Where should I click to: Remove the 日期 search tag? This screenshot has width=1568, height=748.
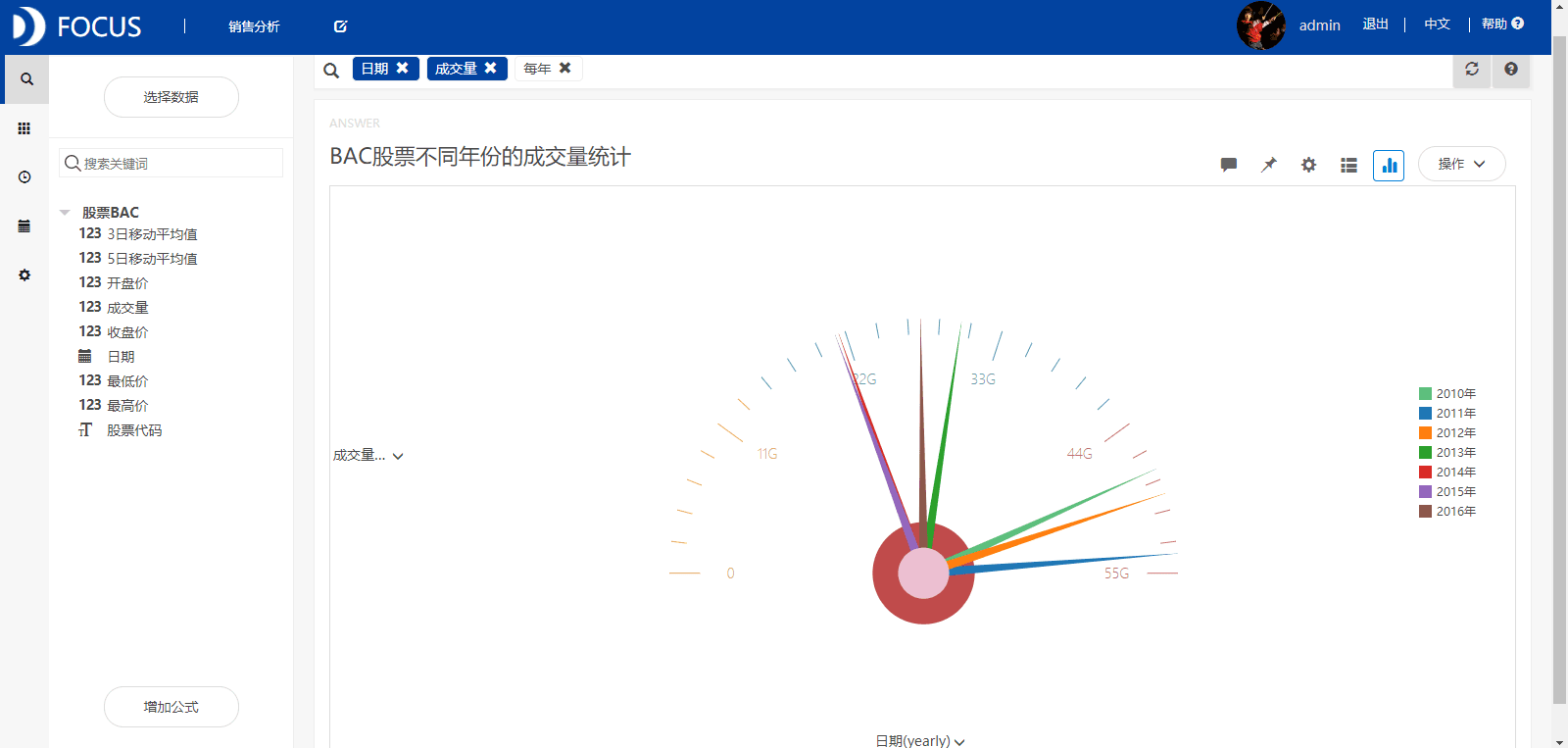[402, 68]
